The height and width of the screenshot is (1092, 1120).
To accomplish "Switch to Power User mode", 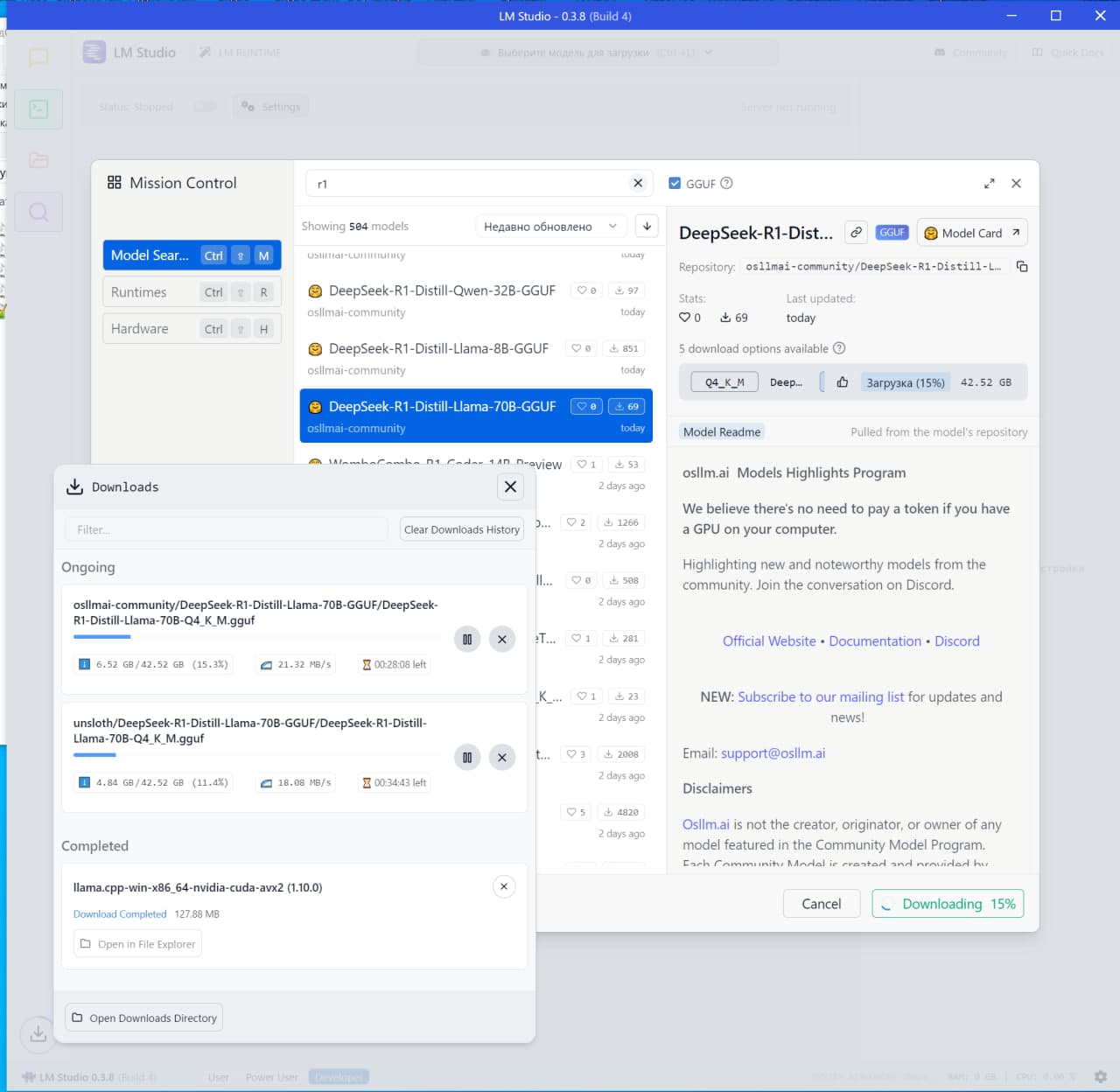I will click(x=271, y=1077).
